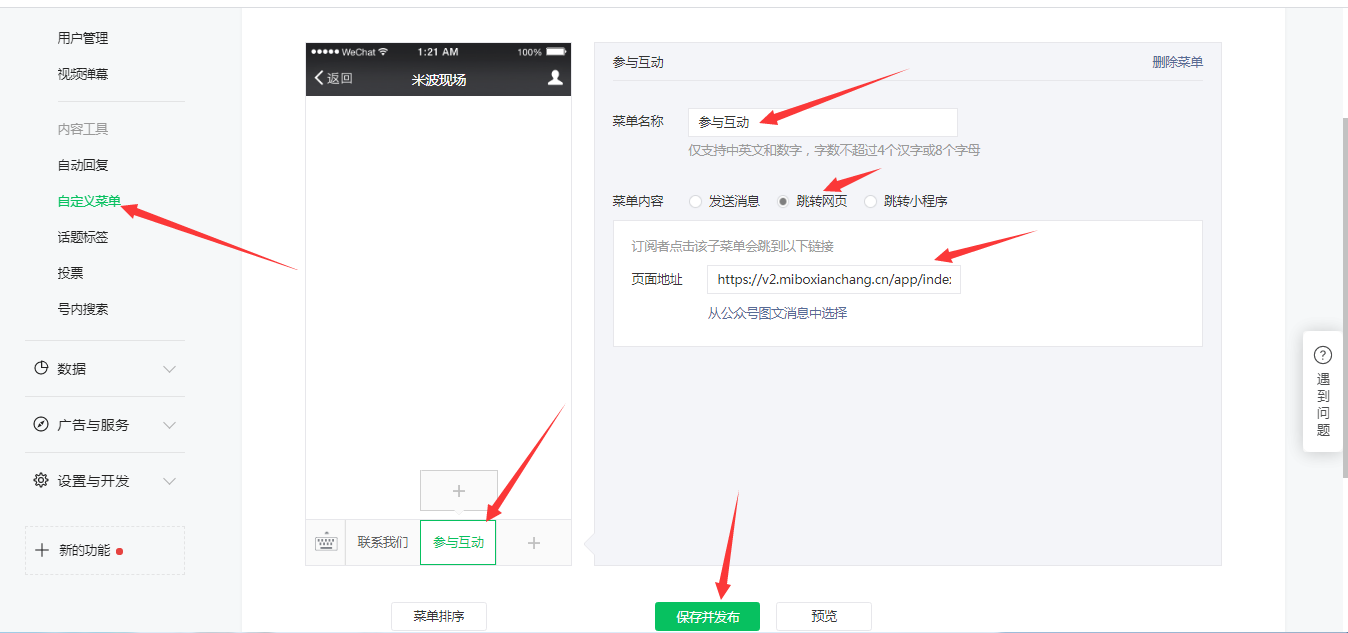Click the 菜单名称 text input field
The image size is (1348, 633).
(x=822, y=122)
